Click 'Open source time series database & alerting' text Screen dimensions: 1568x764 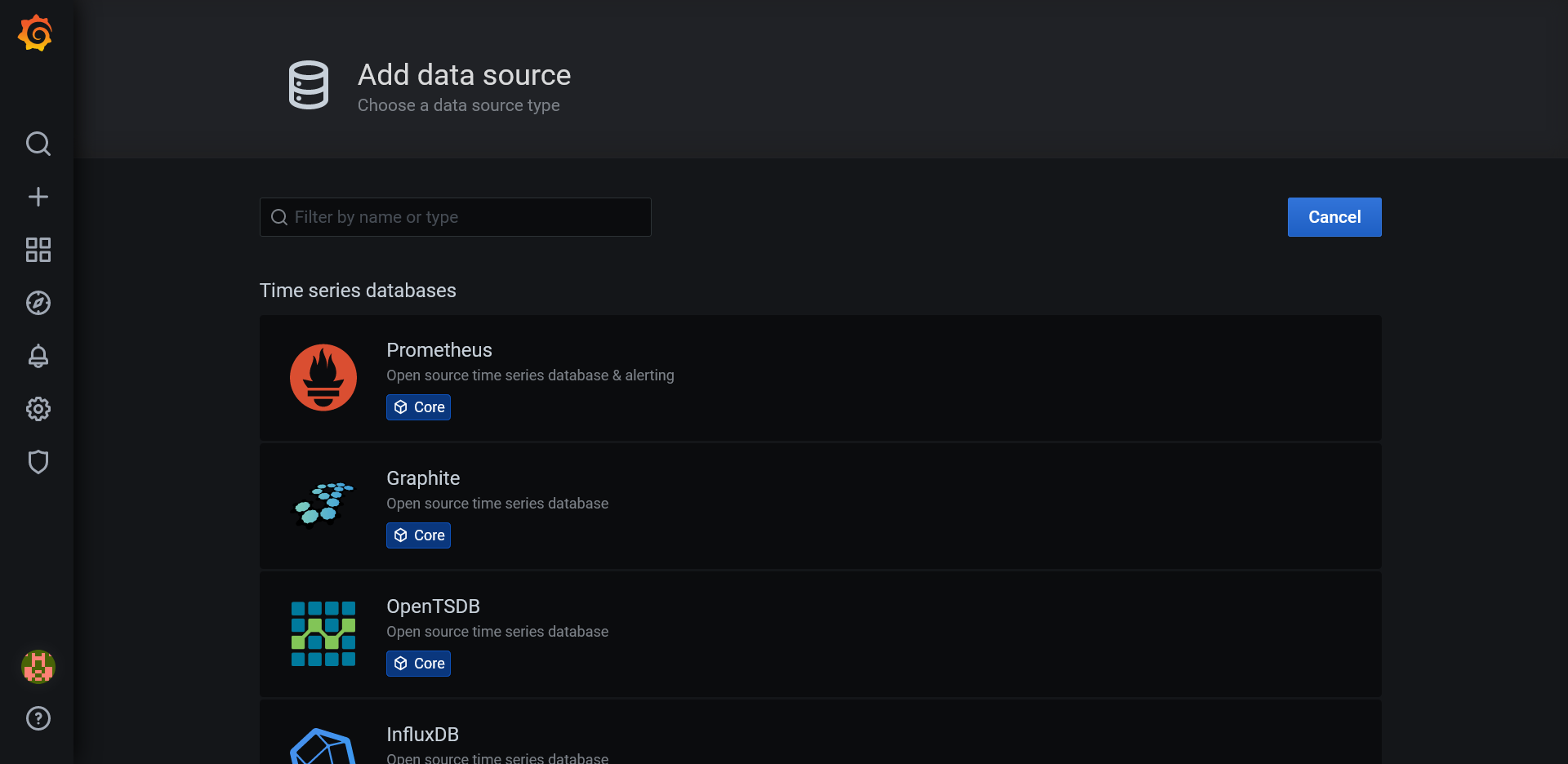click(x=530, y=375)
